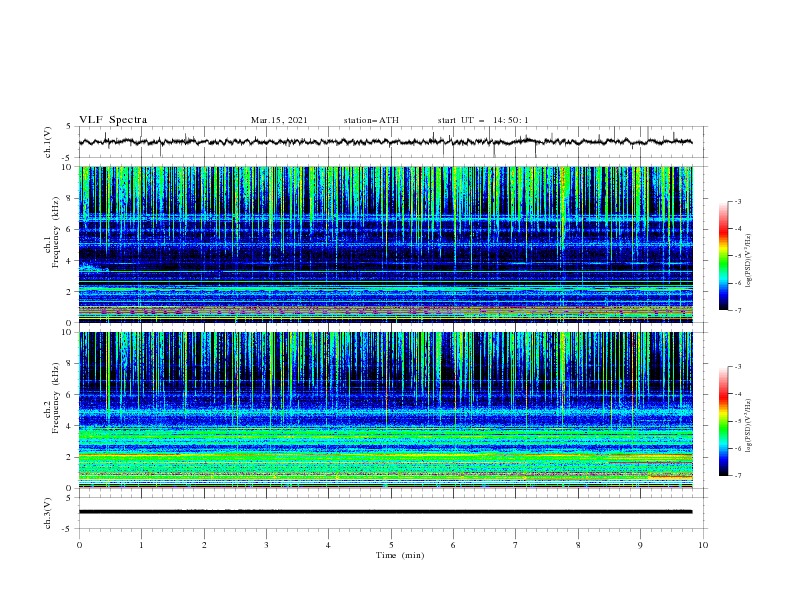Click the date label 'Mar.15, 2021'
The width and height of the screenshot is (792, 612).
point(279,120)
